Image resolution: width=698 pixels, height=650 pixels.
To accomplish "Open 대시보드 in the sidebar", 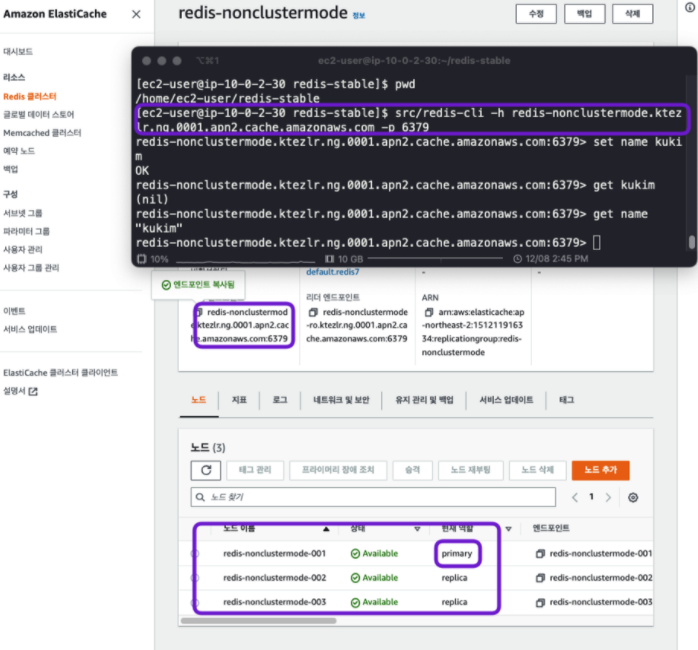I will pos(18,52).
